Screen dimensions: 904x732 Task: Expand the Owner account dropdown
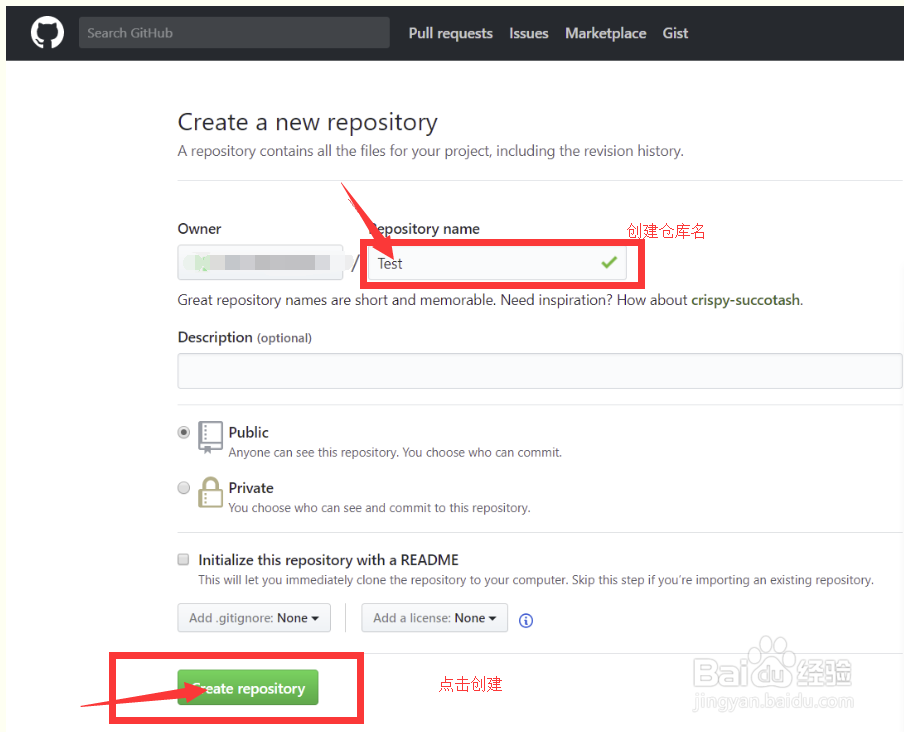pos(261,263)
